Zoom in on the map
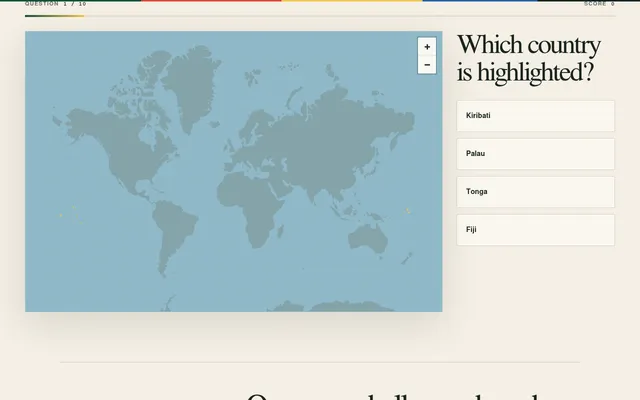The image size is (640, 400). coord(427,47)
